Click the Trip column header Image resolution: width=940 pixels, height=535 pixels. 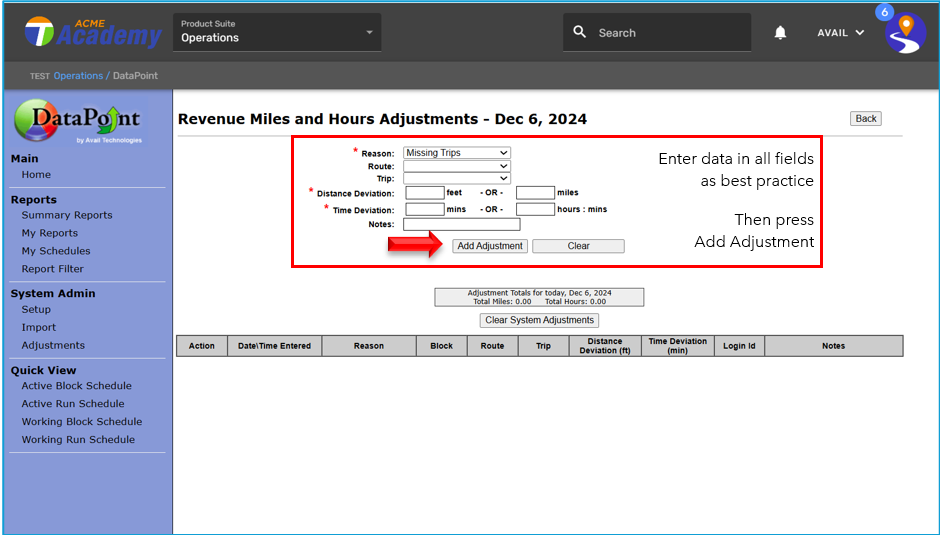point(543,346)
